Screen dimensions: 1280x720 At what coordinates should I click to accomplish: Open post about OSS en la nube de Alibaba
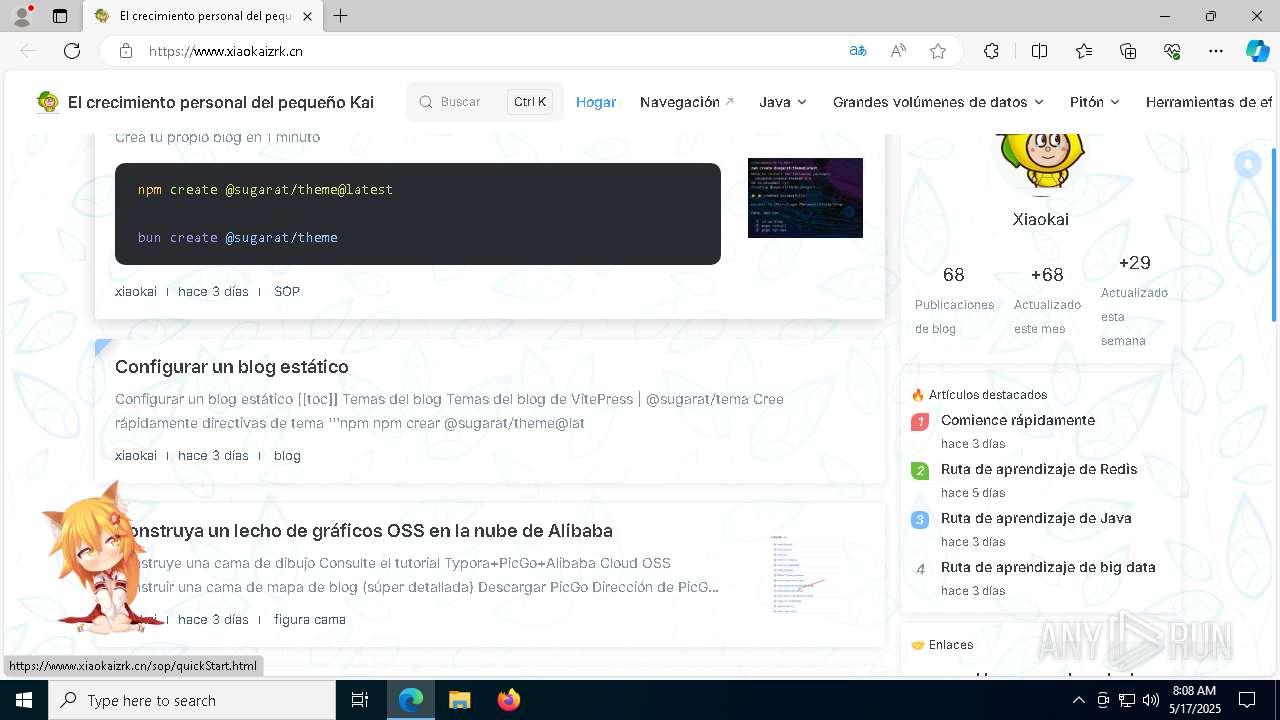click(x=364, y=531)
